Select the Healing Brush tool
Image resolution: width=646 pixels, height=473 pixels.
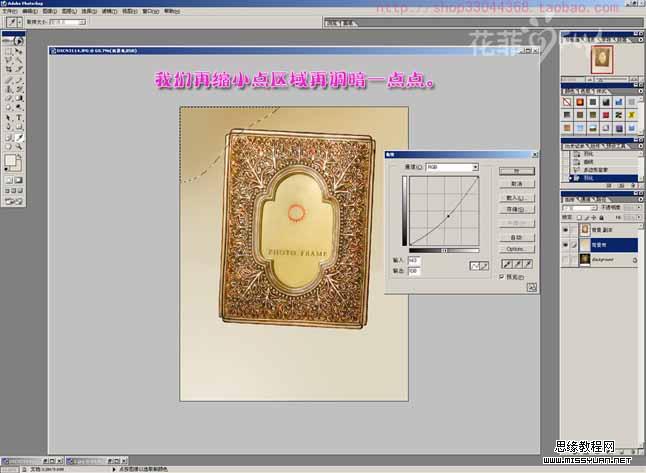[8, 80]
